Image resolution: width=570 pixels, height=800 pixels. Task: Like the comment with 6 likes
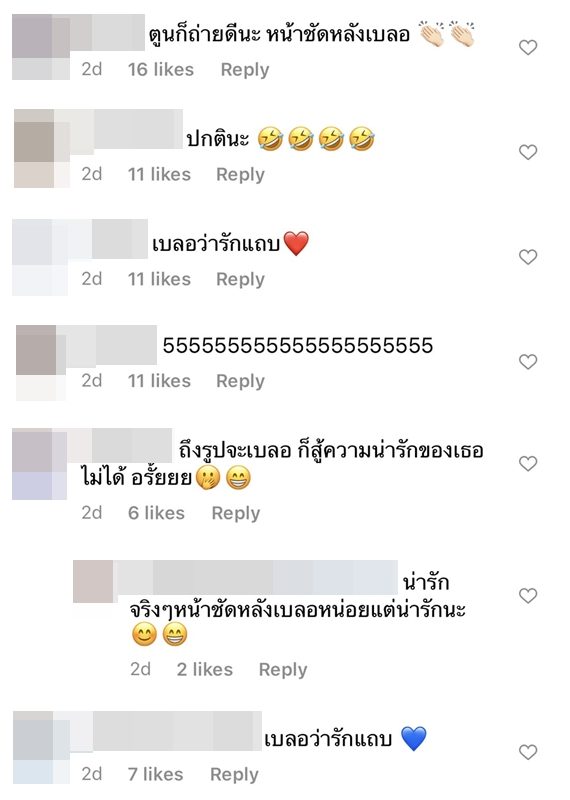pos(528,463)
